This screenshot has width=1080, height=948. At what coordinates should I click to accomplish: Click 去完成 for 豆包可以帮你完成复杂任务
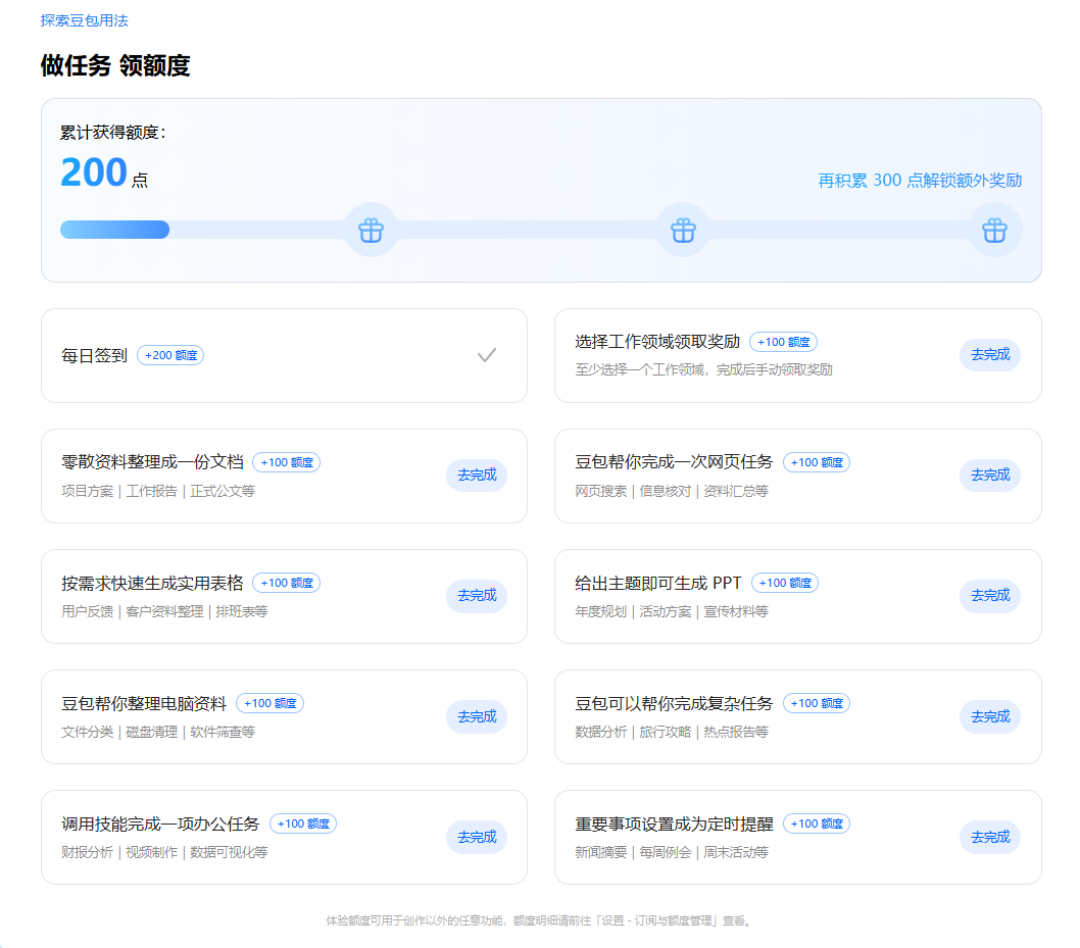[x=990, y=717]
